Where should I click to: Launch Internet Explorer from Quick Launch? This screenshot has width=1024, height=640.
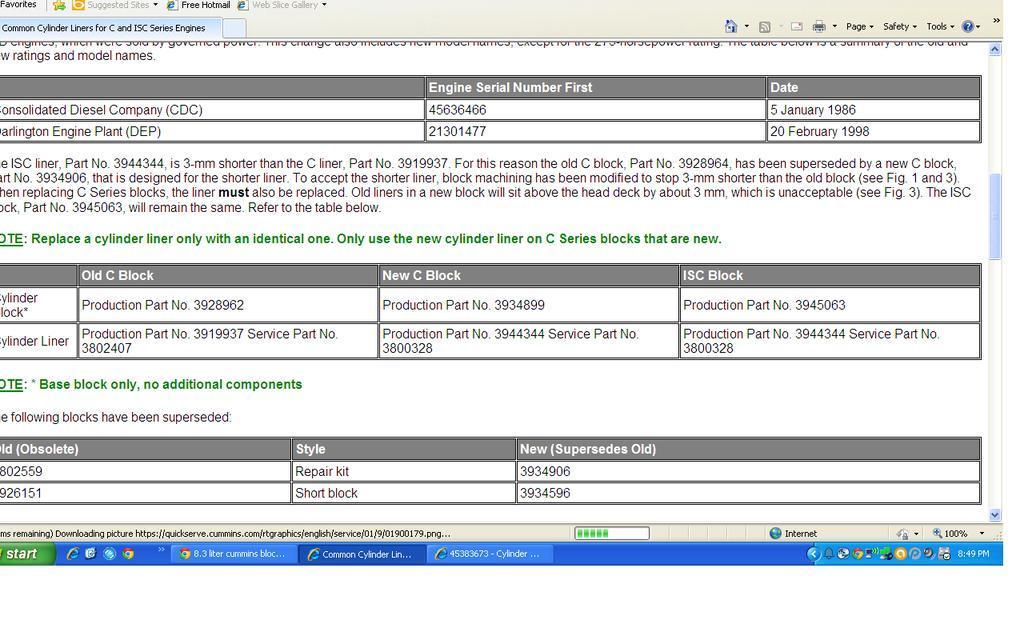(72, 554)
